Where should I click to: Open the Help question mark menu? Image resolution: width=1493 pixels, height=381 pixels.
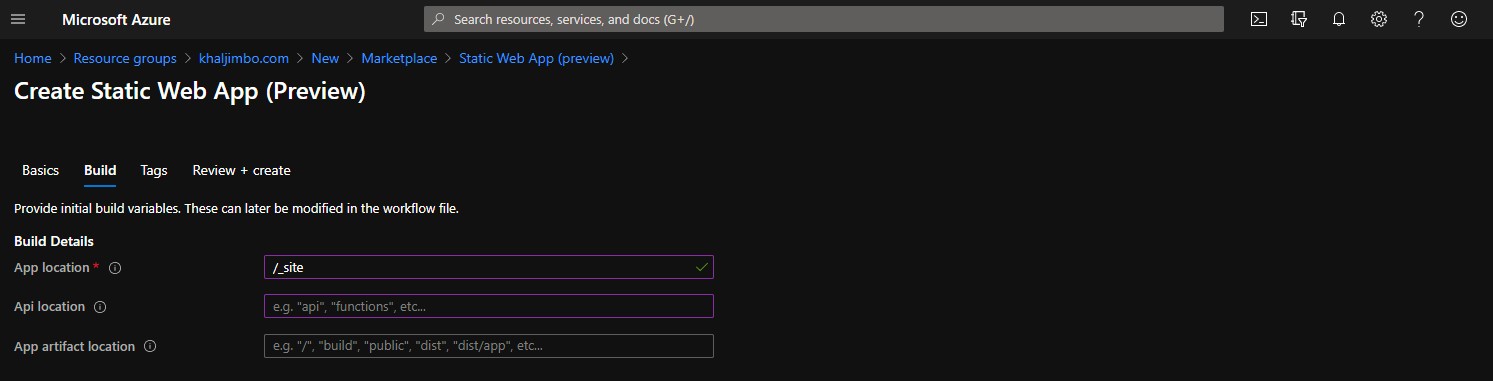pos(1419,19)
